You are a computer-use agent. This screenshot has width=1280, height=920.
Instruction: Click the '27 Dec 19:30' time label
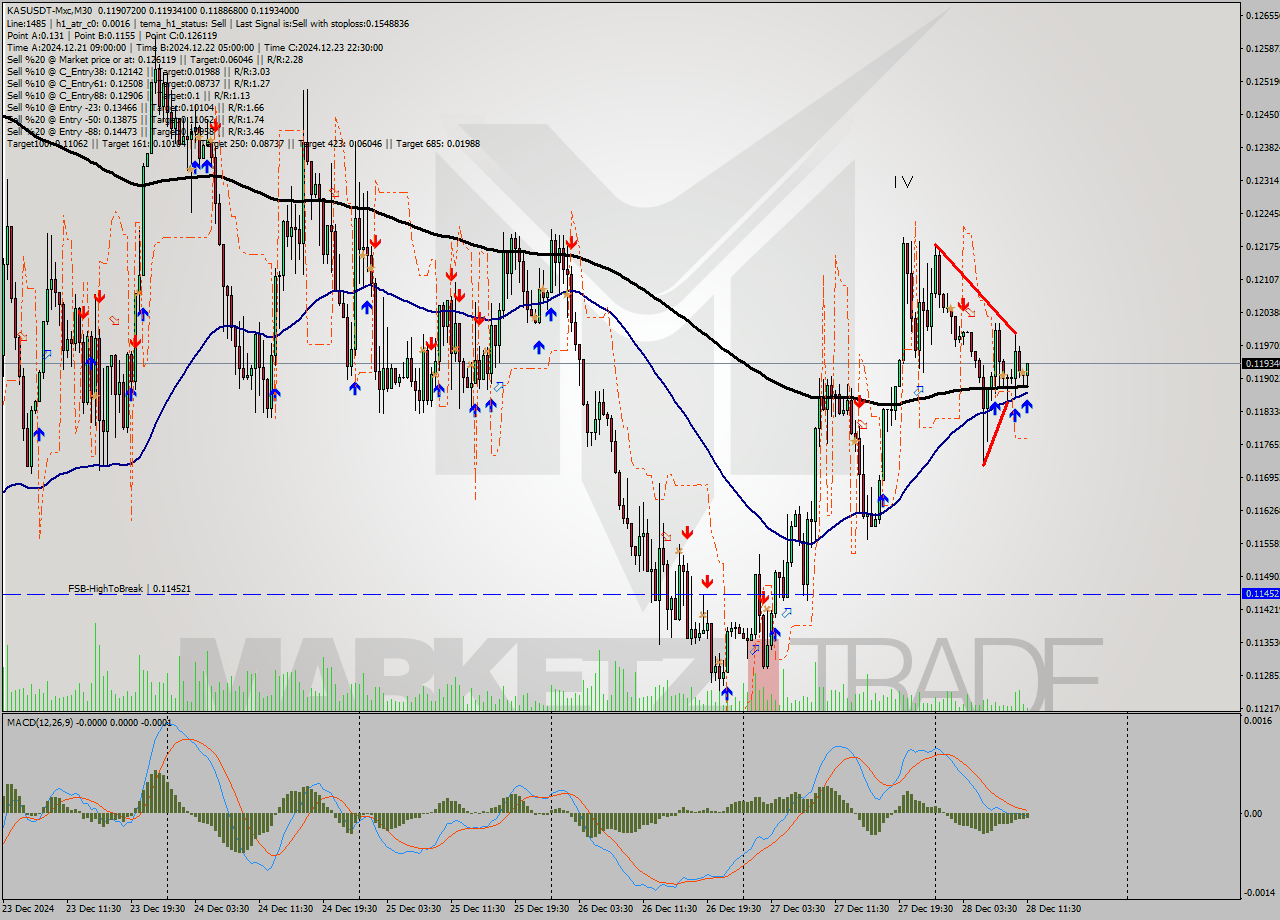[x=925, y=909]
